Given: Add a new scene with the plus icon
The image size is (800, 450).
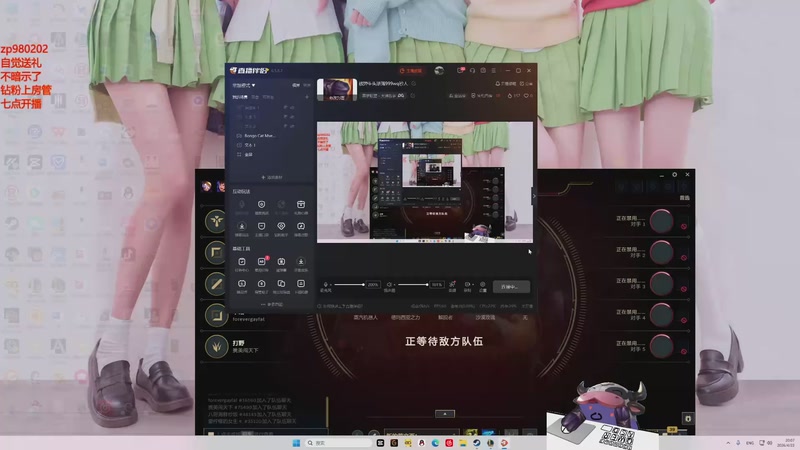Looking at the screenshot, I should pos(307,97).
